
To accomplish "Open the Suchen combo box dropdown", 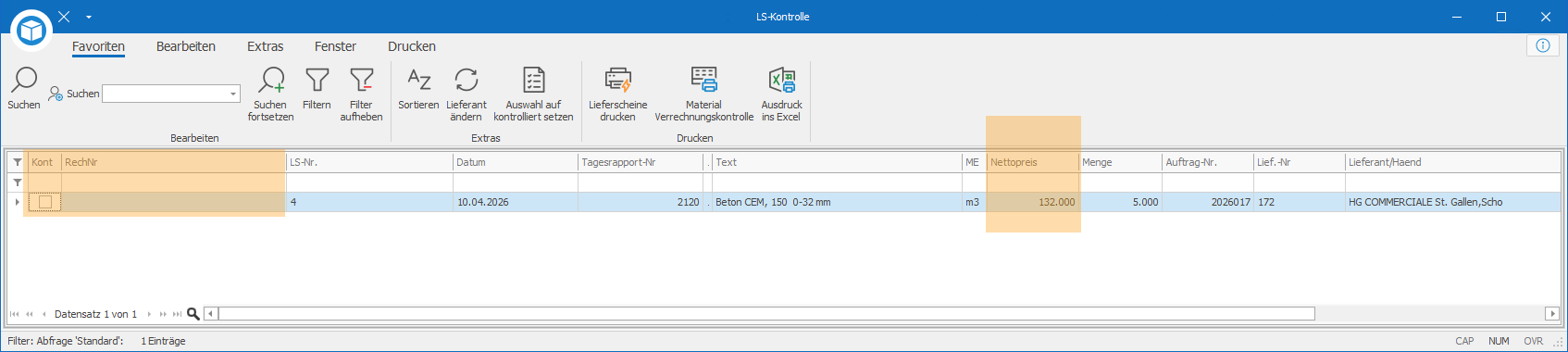I will click(232, 94).
